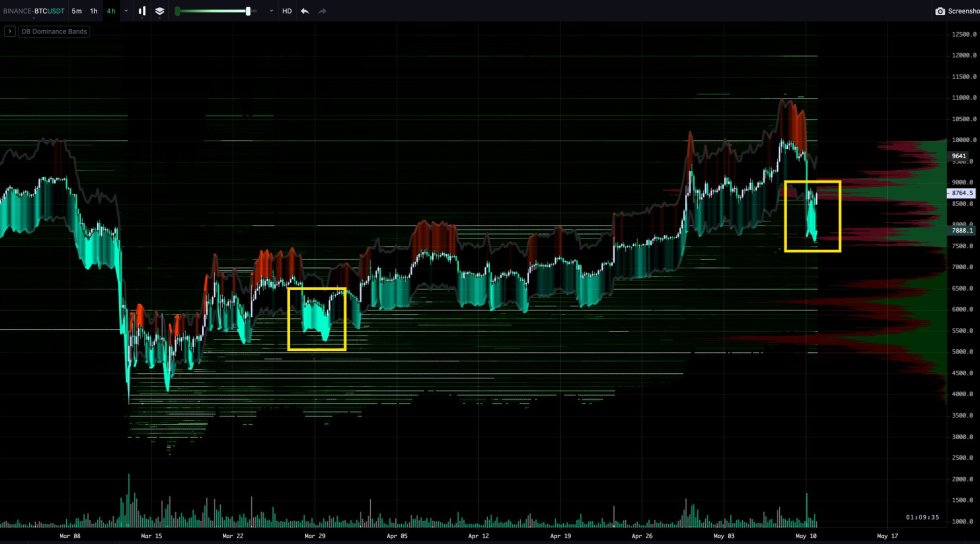This screenshot has width=980, height=544.
Task: Open the layers stack icon
Action: [x=159, y=11]
